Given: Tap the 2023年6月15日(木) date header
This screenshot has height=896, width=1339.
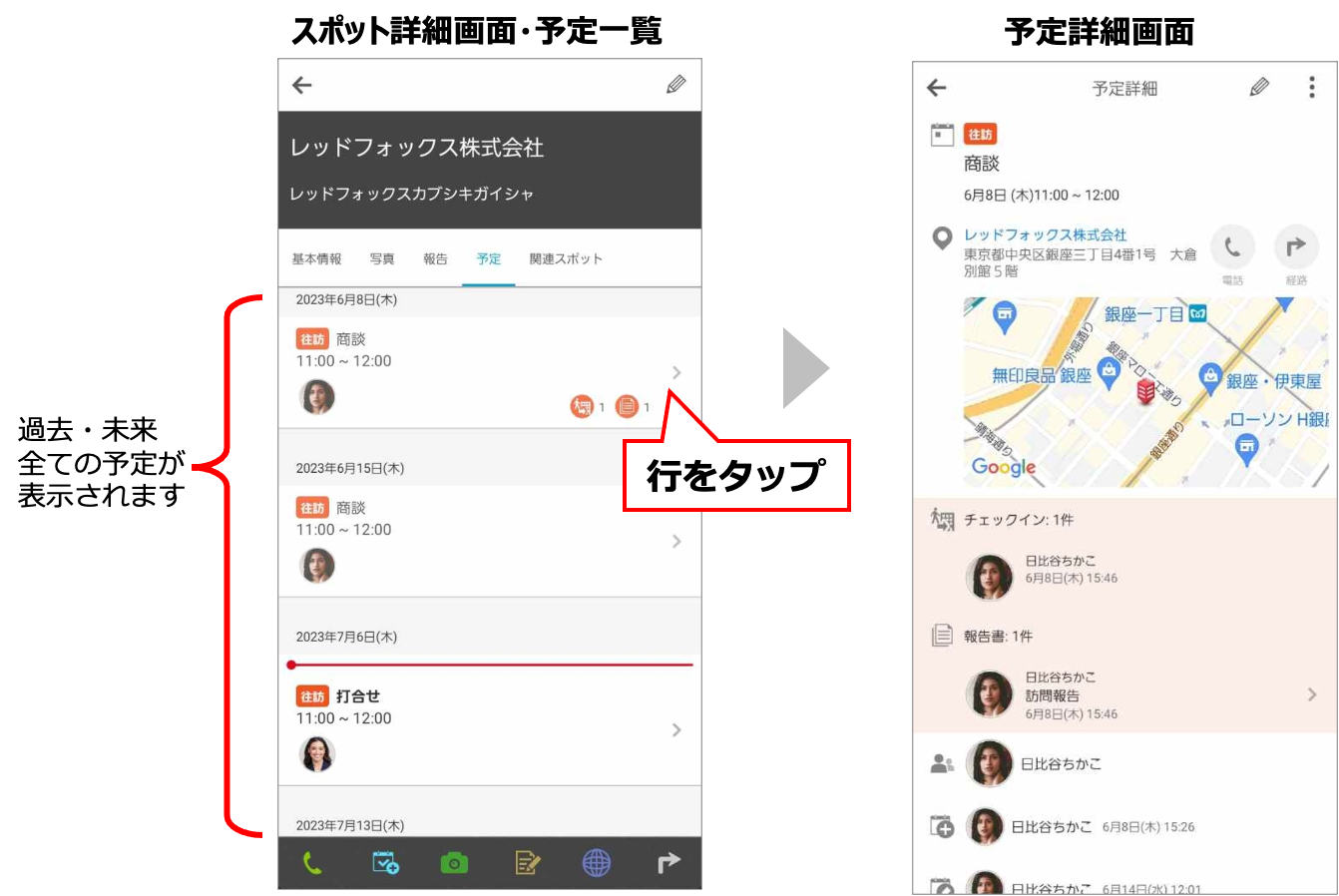Looking at the screenshot, I should (x=350, y=468).
